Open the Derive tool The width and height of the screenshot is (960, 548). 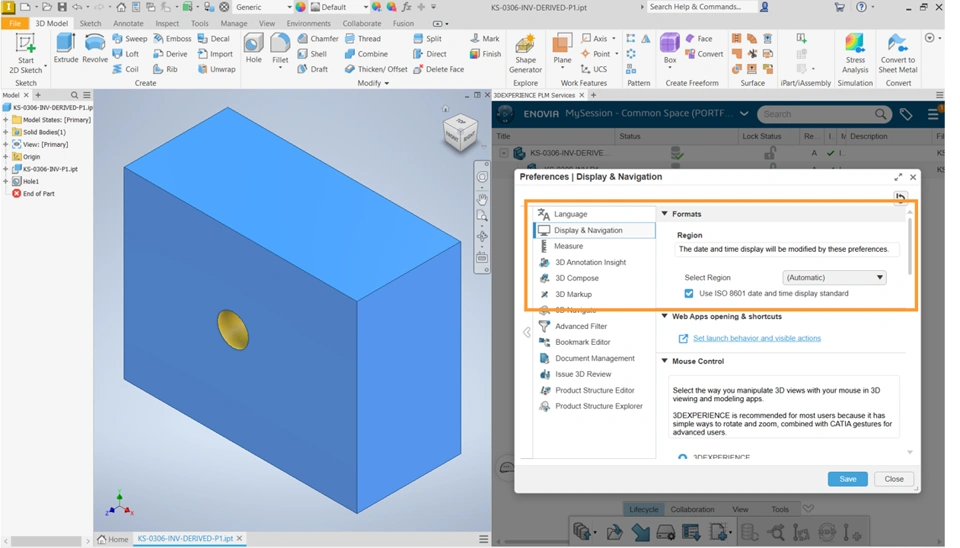pyautogui.click(x=170, y=54)
